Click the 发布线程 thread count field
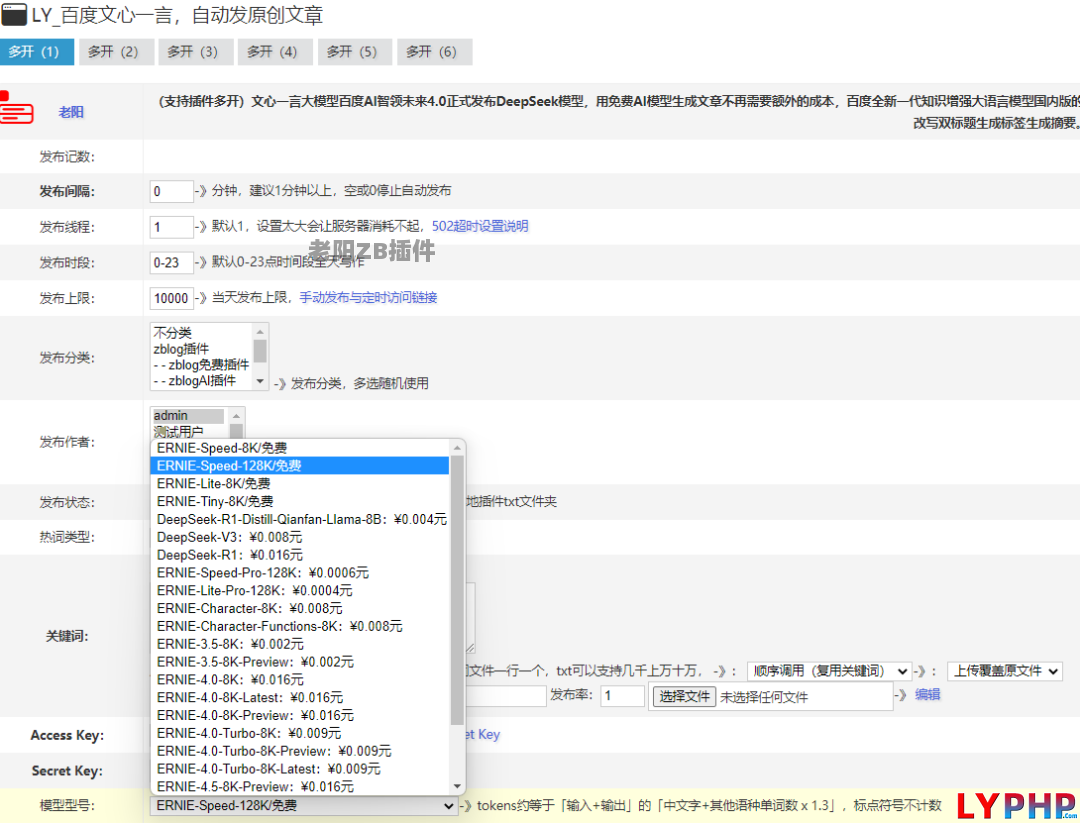The image size is (1080, 823). click(x=172, y=227)
